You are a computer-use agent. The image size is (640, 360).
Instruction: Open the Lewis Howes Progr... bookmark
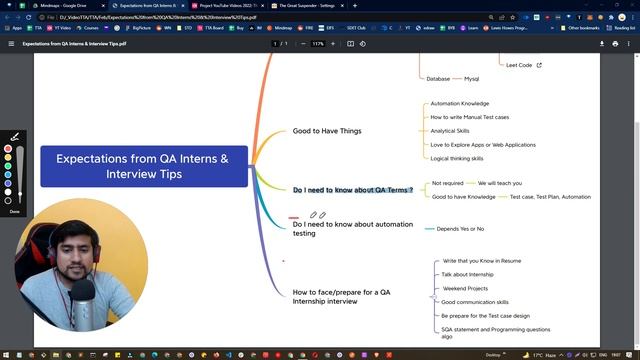tap(506, 28)
